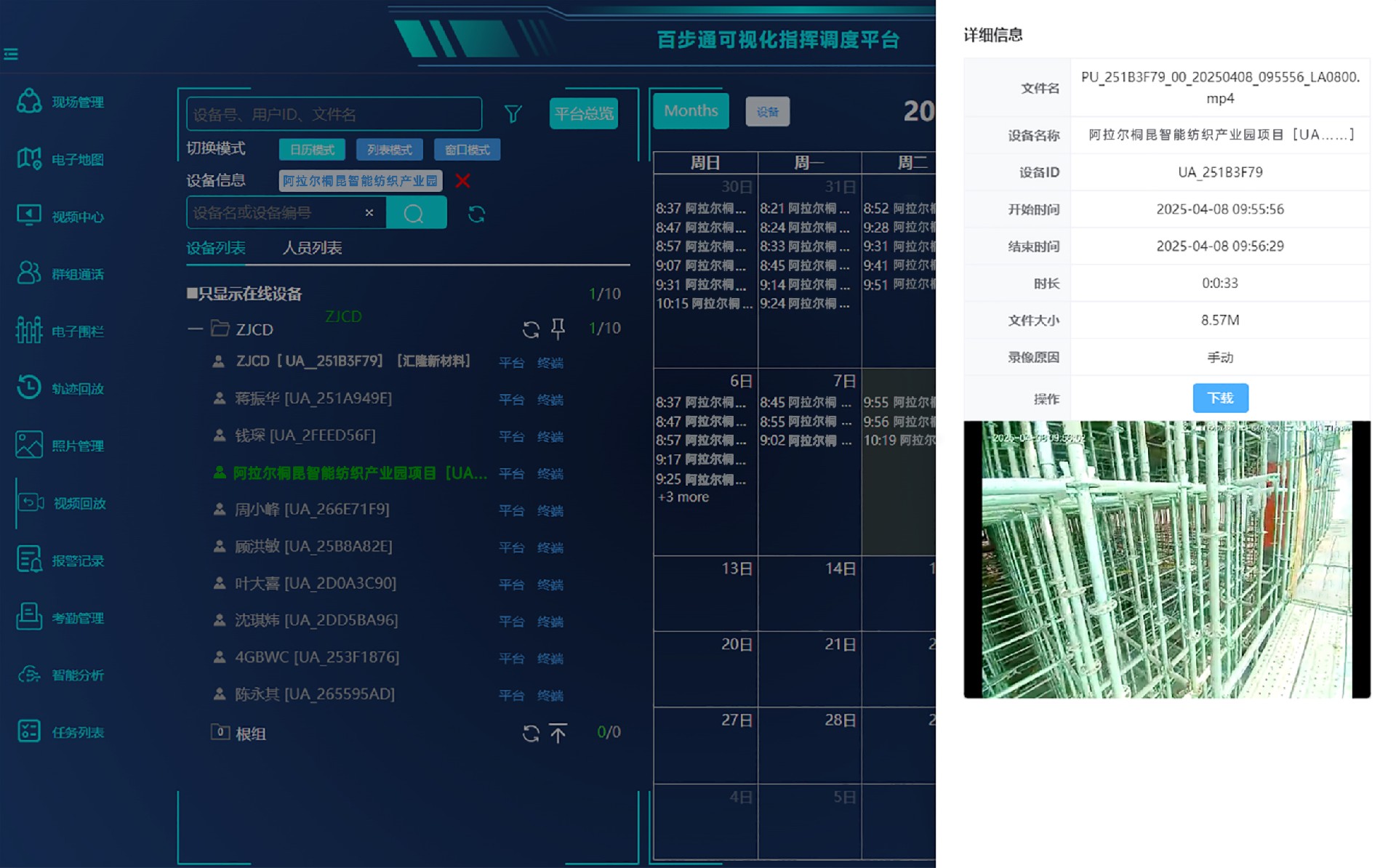
Task: Open the 电子围栏 fence sidebar icon
Action: tap(29, 331)
